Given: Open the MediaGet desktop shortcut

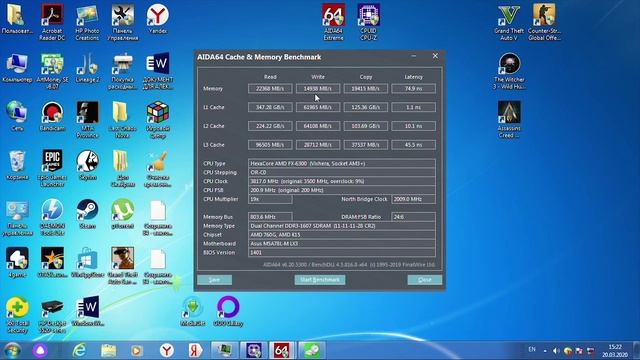Looking at the screenshot, I should (192, 311).
